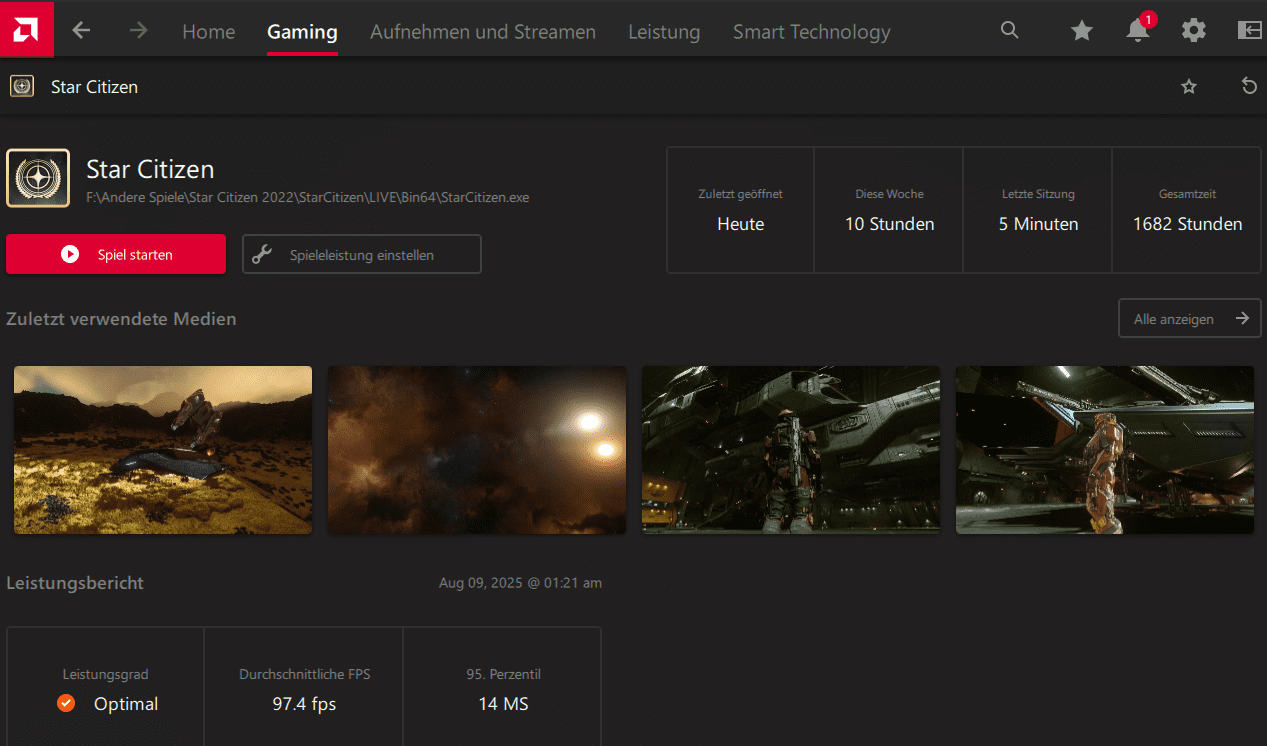This screenshot has width=1267, height=746.
Task: Click the Leistungsbericht heading
Action: 75,583
